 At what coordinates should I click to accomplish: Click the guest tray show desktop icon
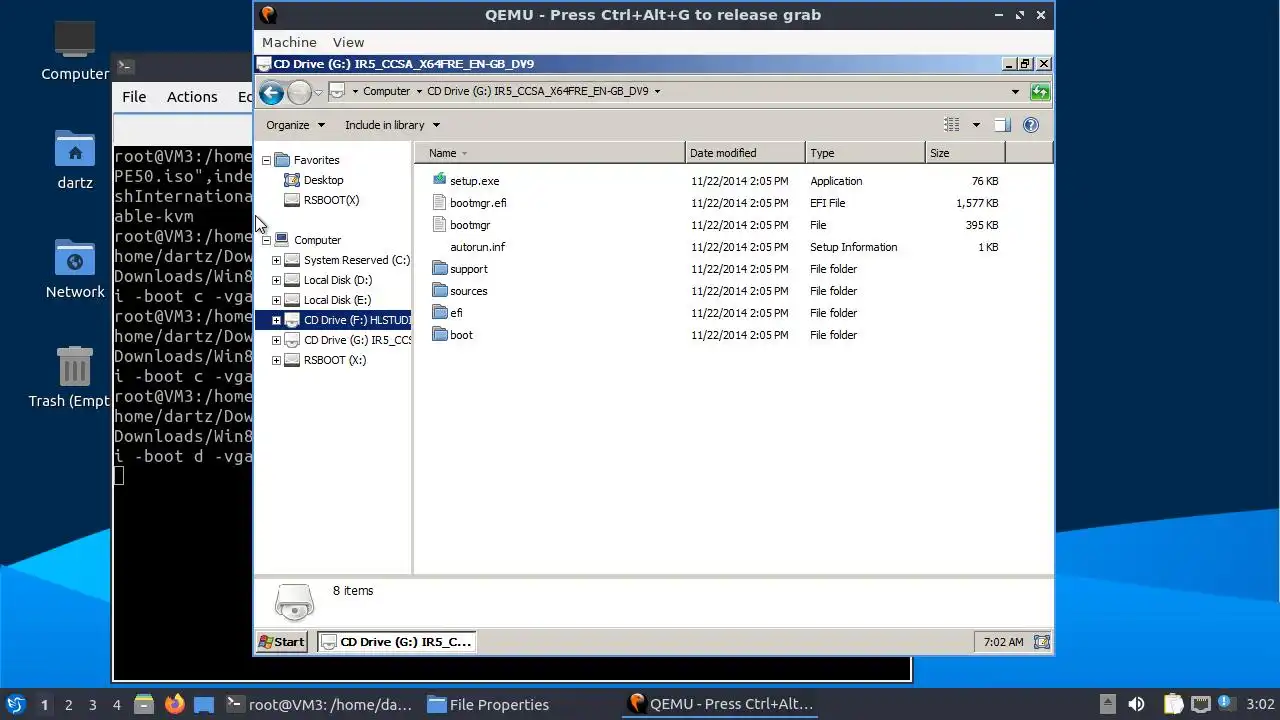click(x=1041, y=642)
